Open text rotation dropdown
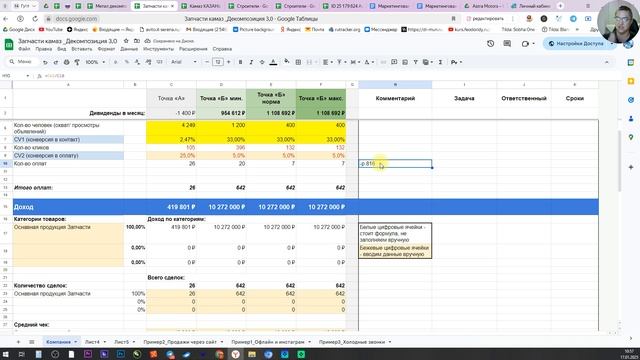This screenshot has height=360, width=640. click(369, 62)
